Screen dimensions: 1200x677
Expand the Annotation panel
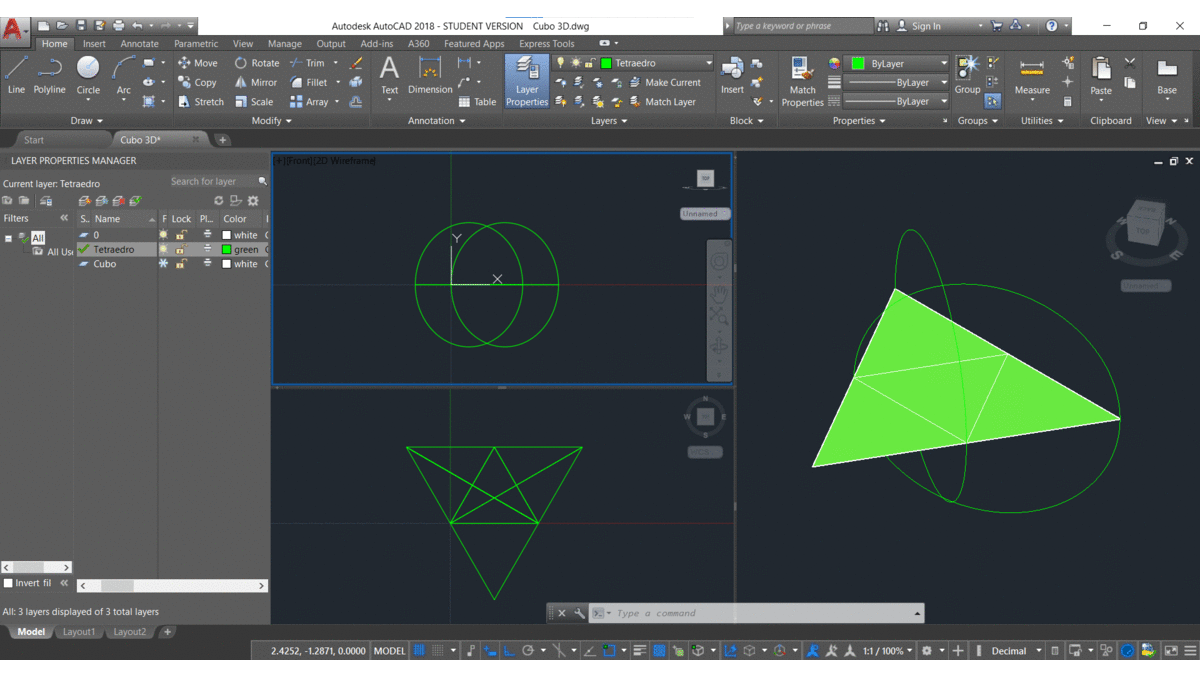[437, 121]
